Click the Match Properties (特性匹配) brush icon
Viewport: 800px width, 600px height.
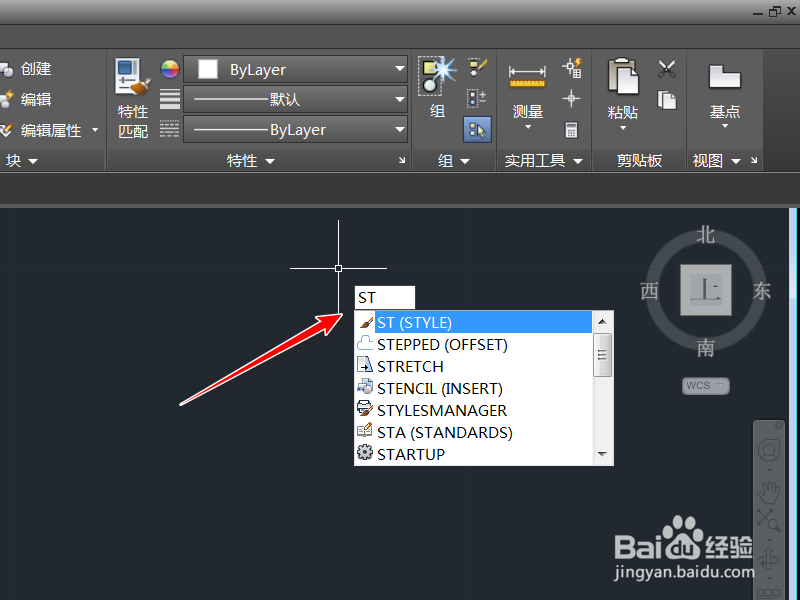[x=133, y=77]
